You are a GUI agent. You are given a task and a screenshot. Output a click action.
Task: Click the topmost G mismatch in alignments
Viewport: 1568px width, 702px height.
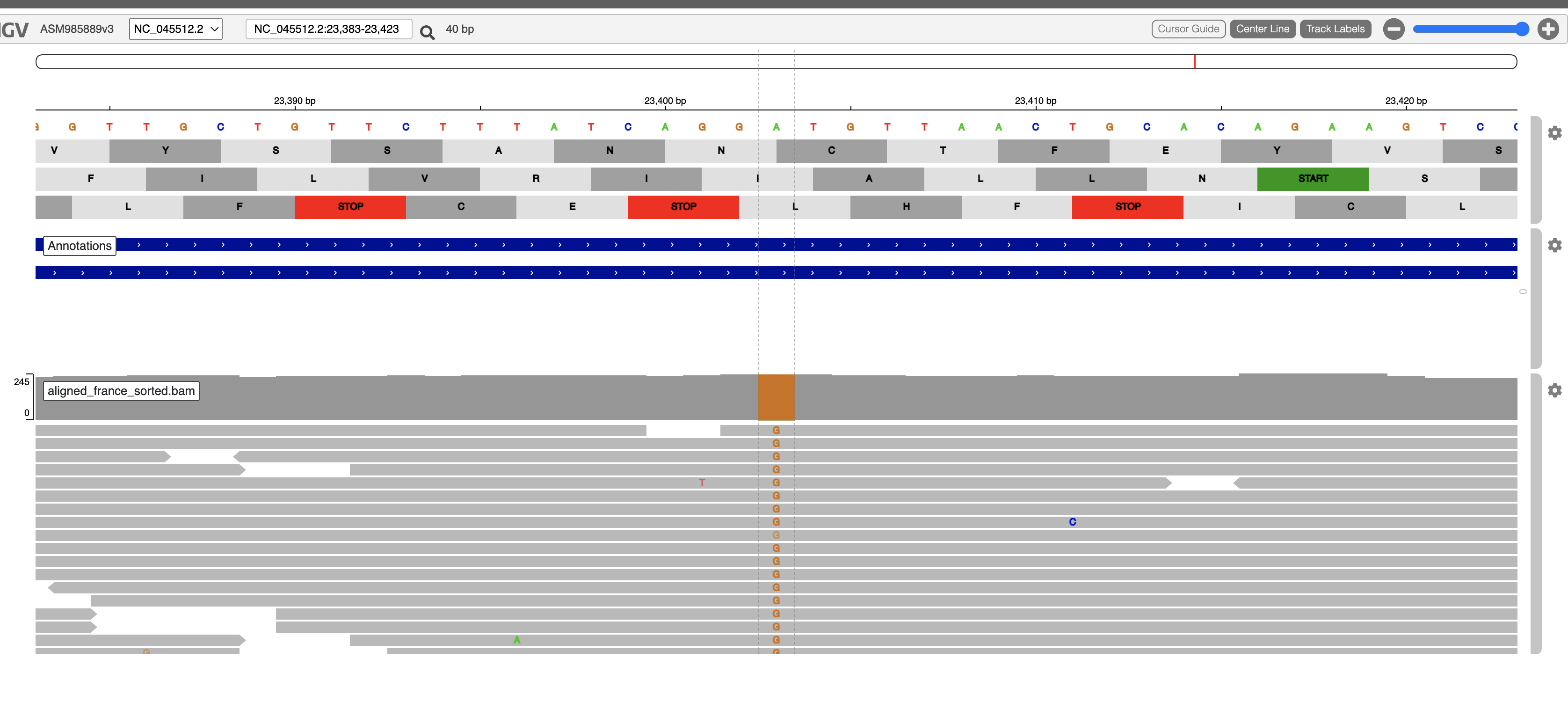coord(776,430)
